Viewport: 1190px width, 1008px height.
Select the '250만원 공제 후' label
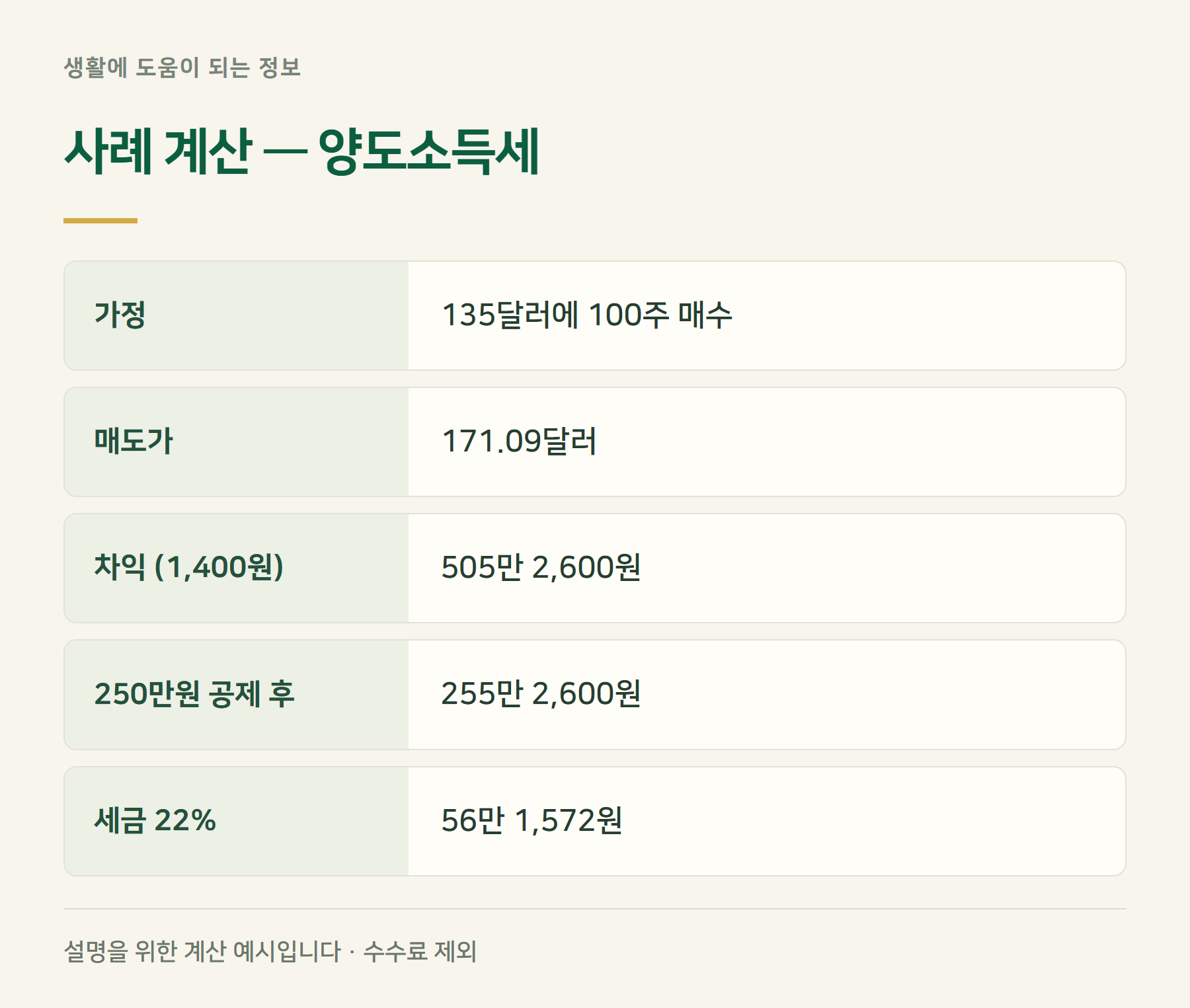tap(194, 694)
